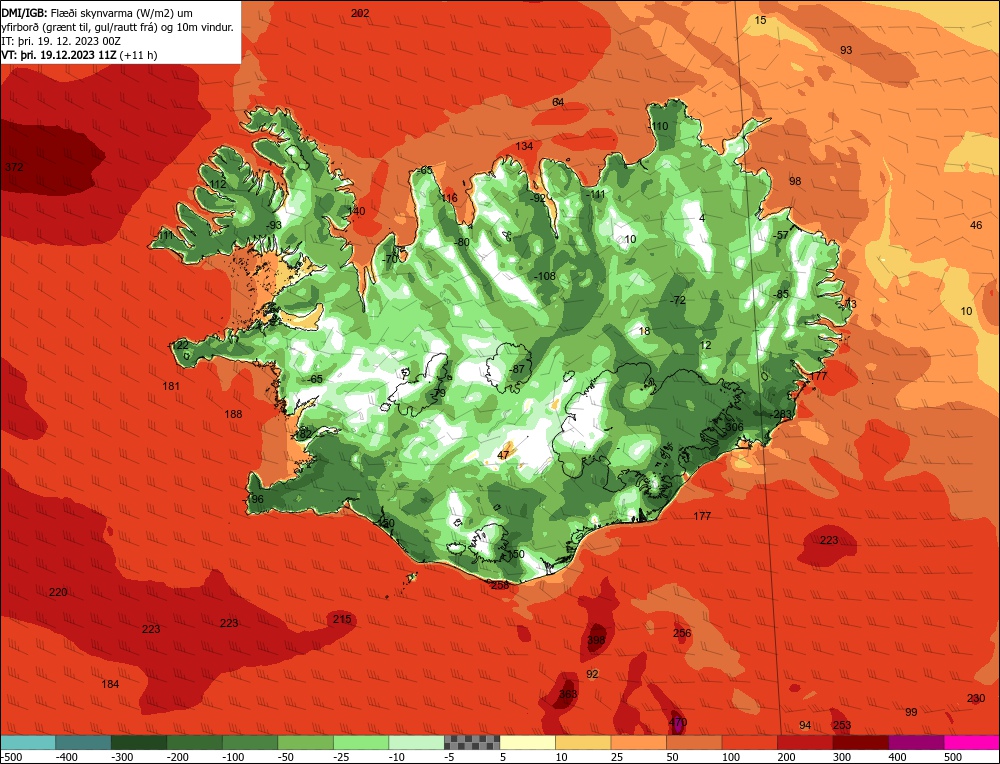Viewport: 1000px width, 764px height.
Task: Click the -283 value on the southeast coast
Action: coord(781,415)
